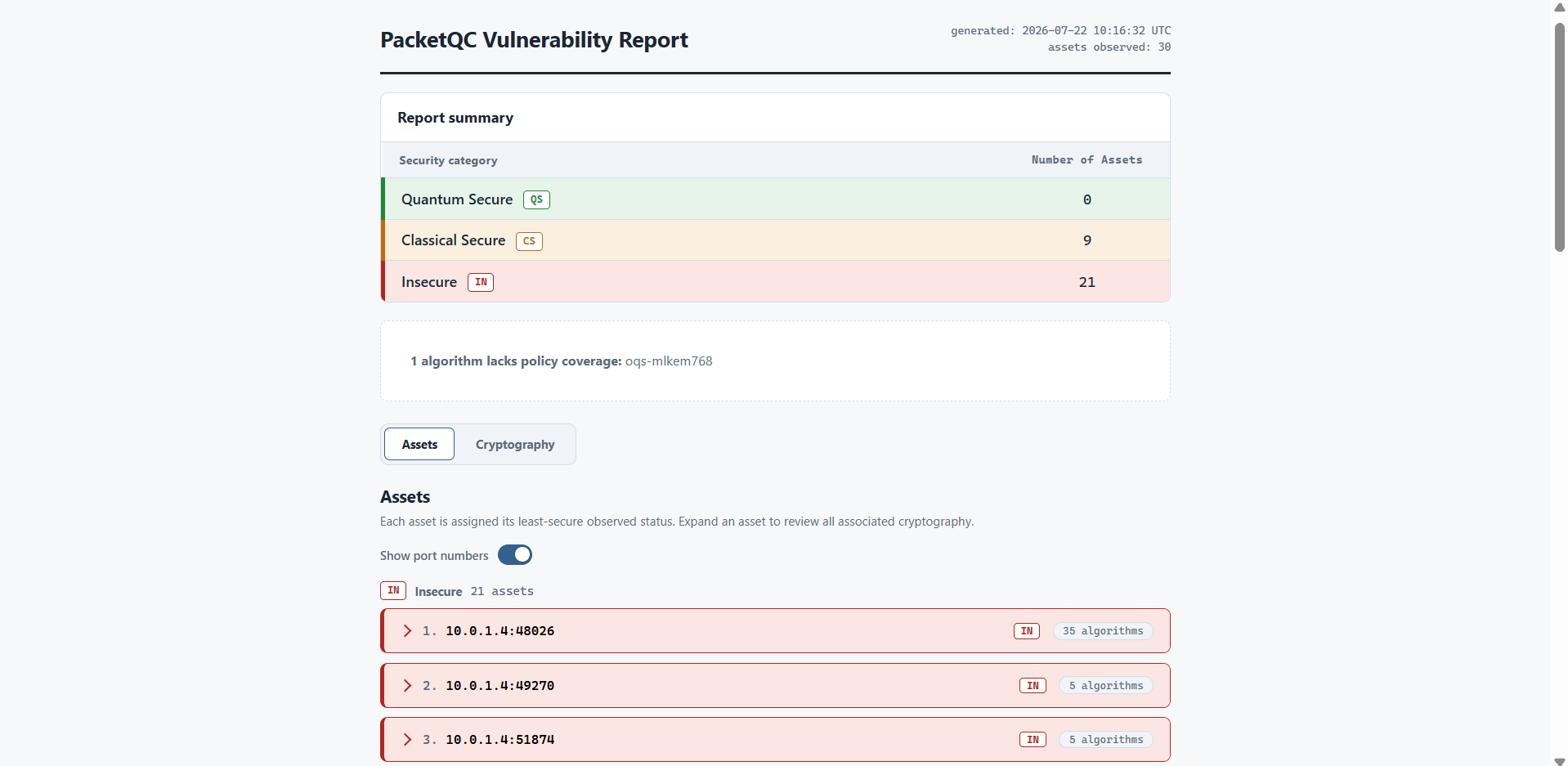Click the IN badge on row 10.0.1.4:48026
Viewport: 1568px width, 766px height.
click(x=1027, y=631)
